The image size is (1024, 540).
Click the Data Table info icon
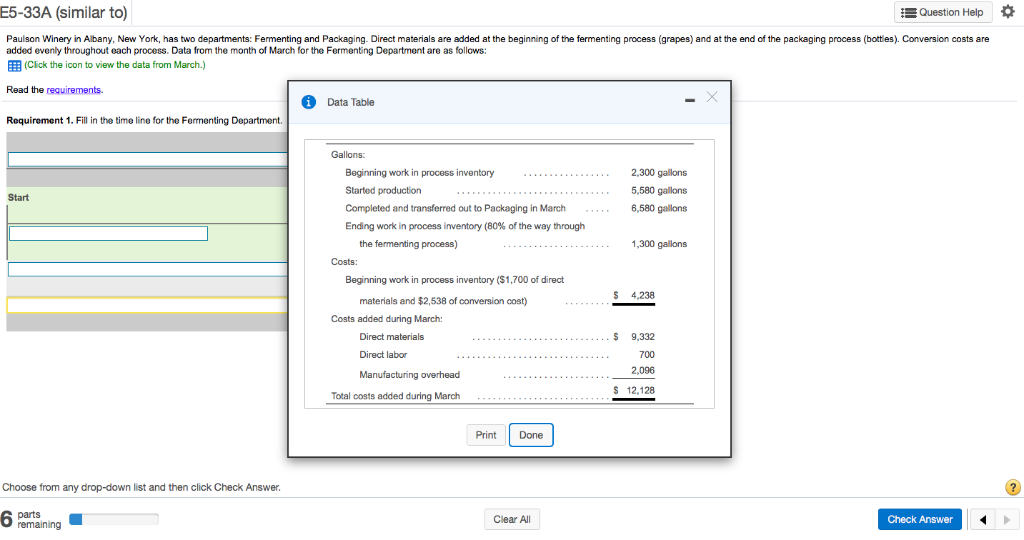pyautogui.click(x=308, y=102)
